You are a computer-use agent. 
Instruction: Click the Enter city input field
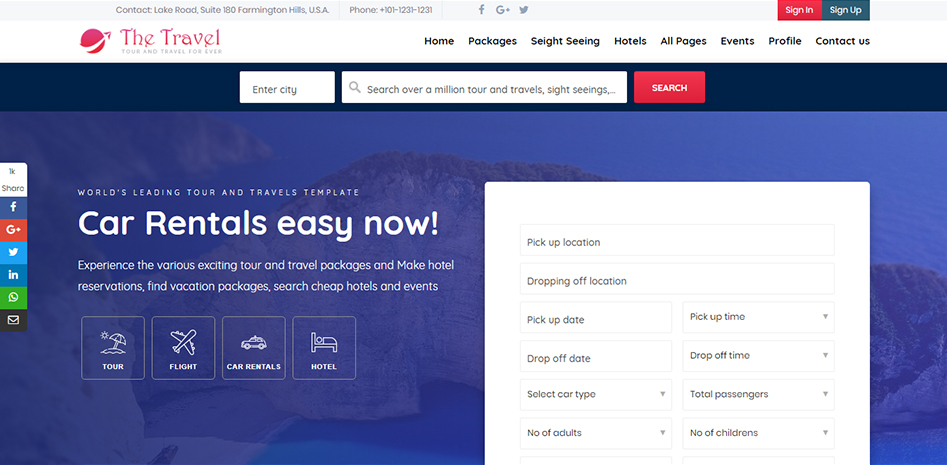tap(287, 88)
